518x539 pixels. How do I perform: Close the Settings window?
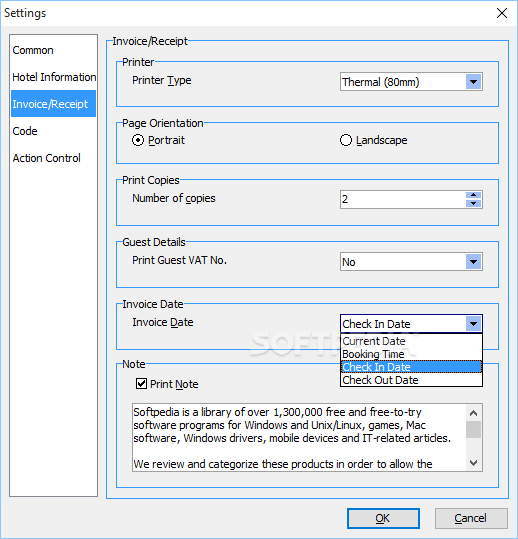[502, 13]
